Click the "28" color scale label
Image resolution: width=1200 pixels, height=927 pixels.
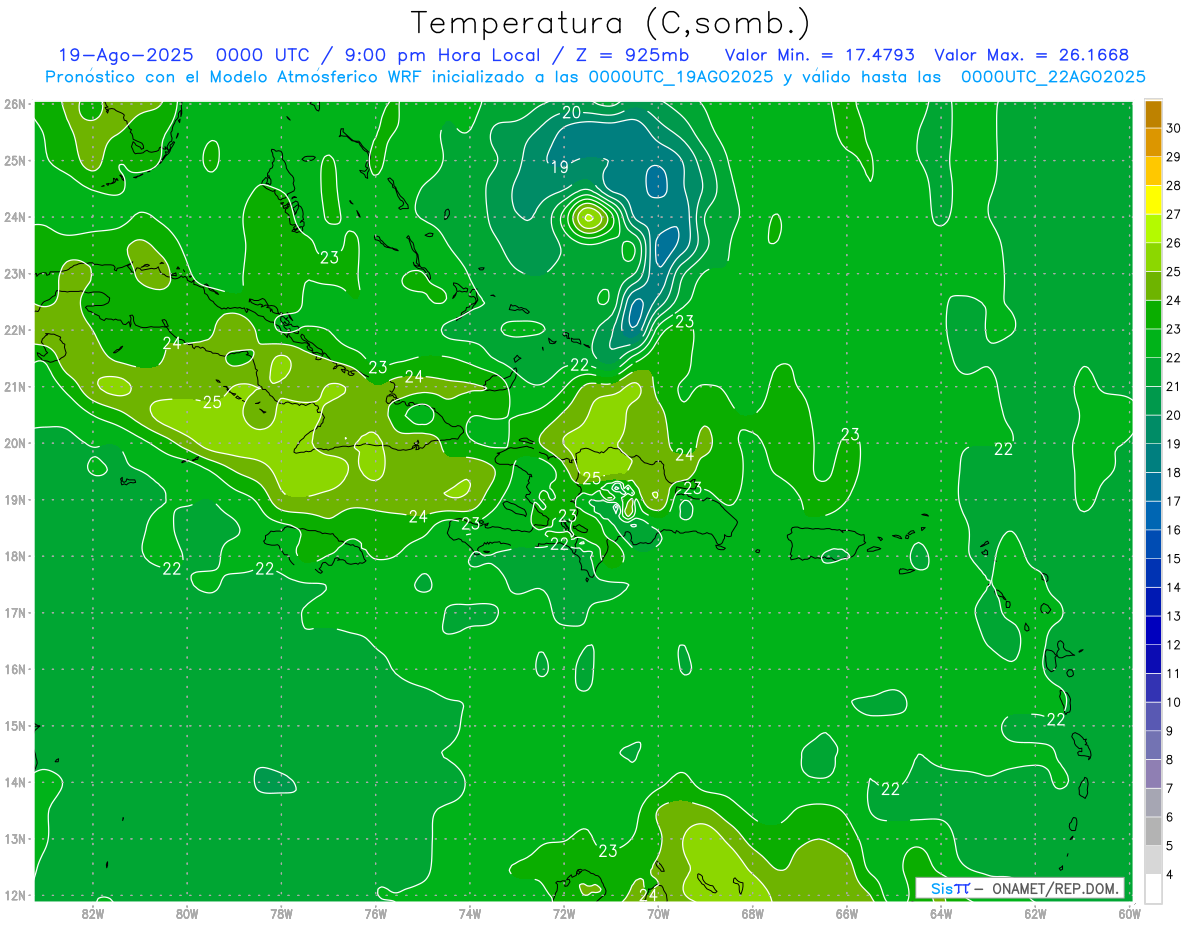pos(1174,185)
